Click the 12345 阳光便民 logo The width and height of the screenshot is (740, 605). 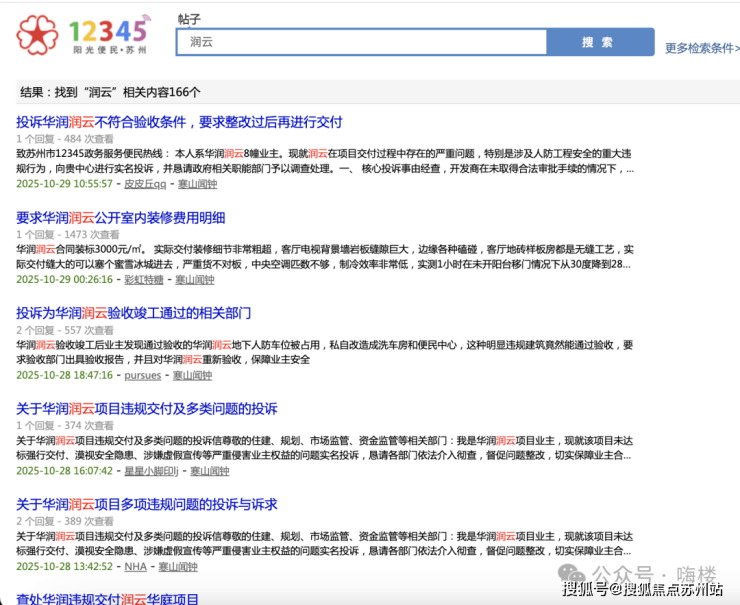(x=82, y=35)
